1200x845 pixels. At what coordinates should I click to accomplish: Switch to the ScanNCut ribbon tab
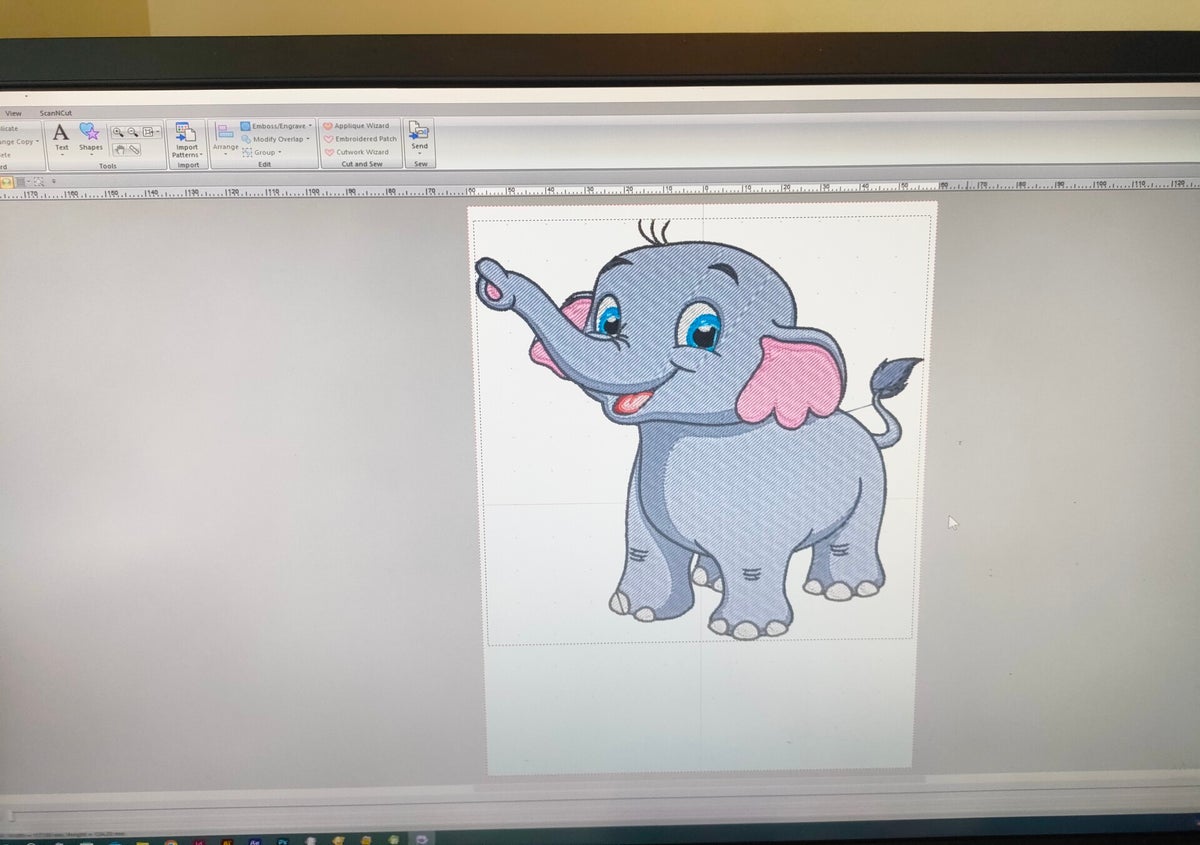[55, 113]
